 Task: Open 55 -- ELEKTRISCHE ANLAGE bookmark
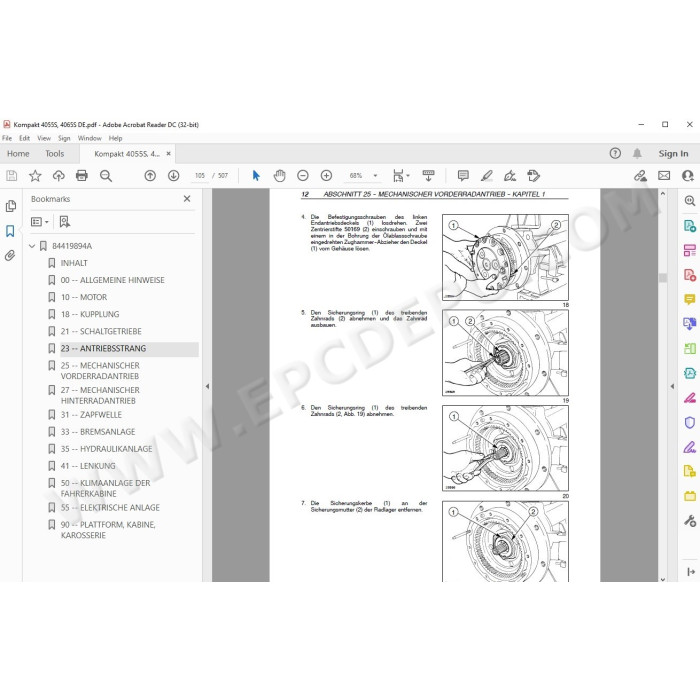[110, 508]
